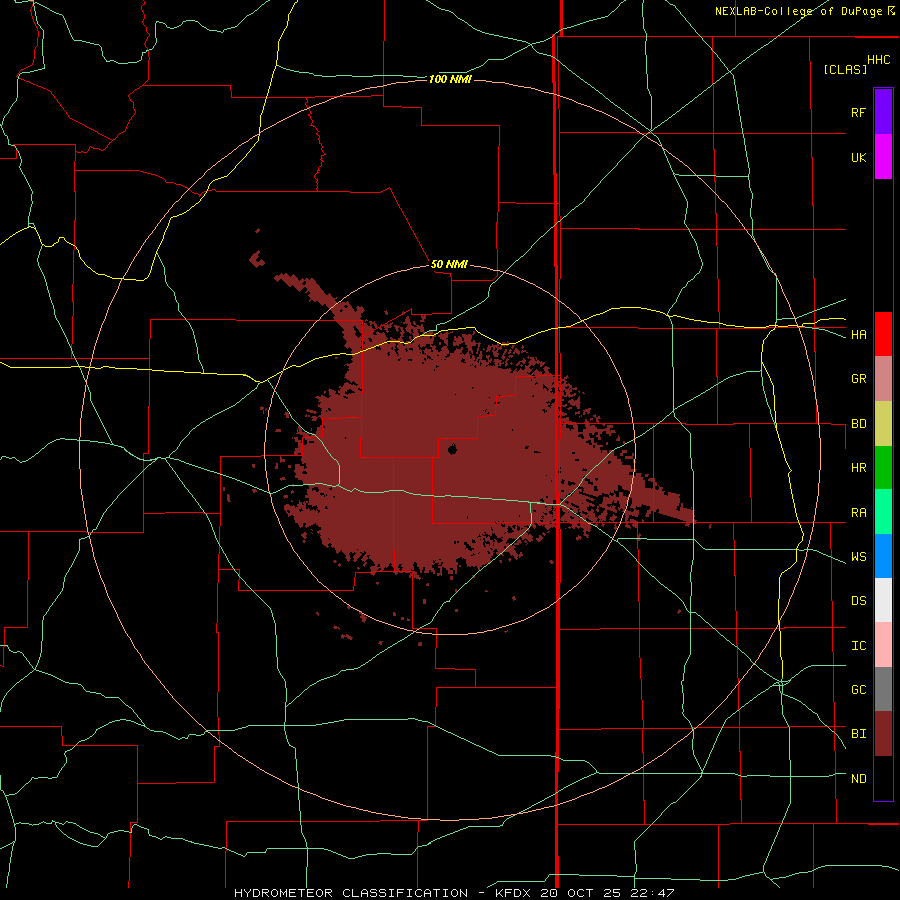The height and width of the screenshot is (900, 900).
Task: Click the 100 NMI range ring label
Action: (450, 79)
